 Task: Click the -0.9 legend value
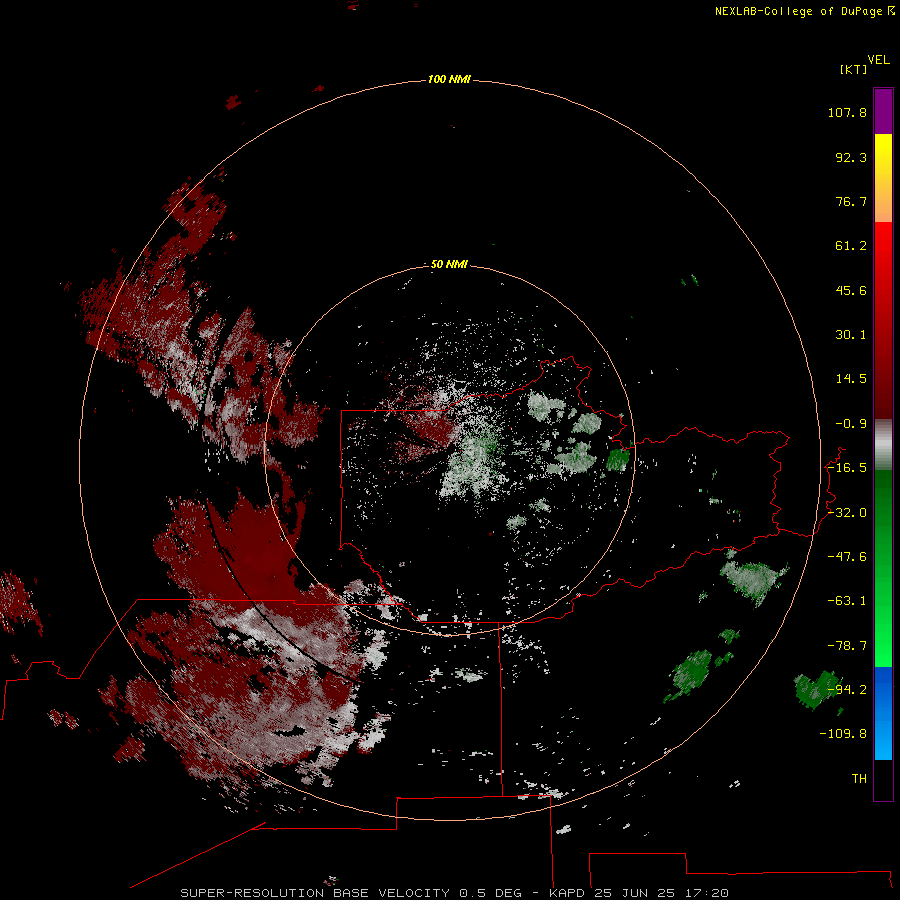click(851, 424)
